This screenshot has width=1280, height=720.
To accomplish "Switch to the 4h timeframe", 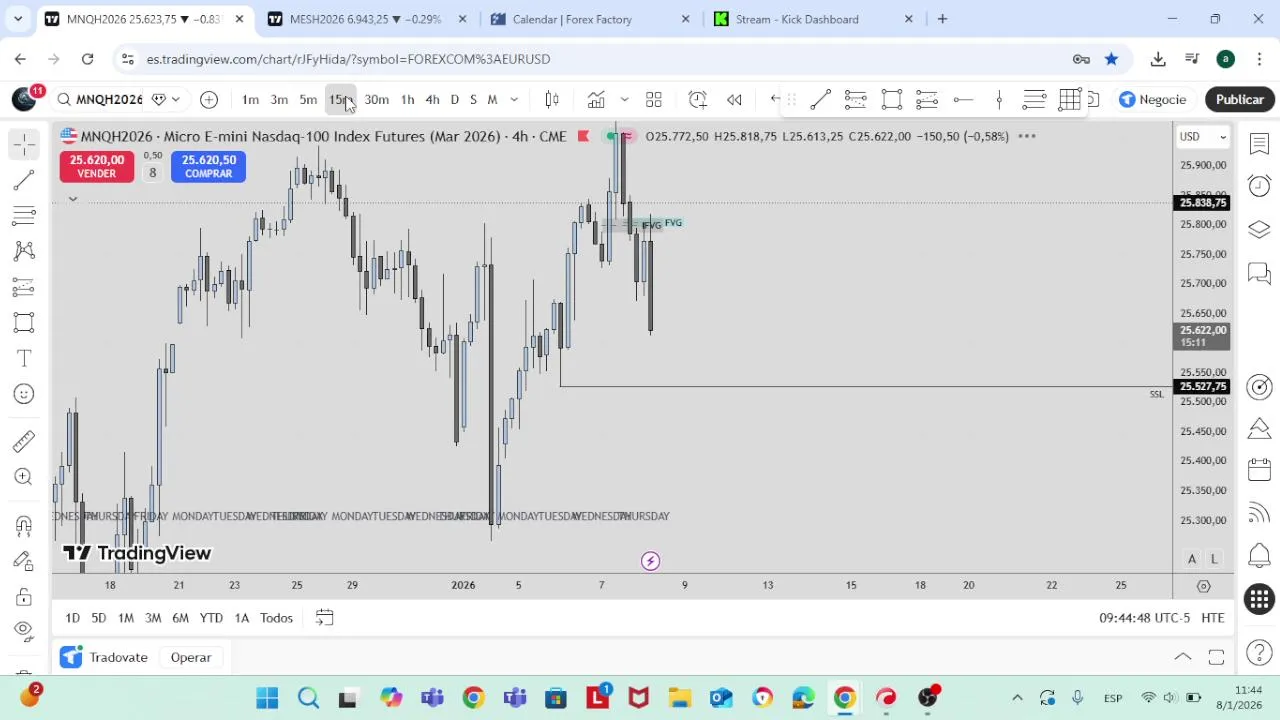I will click(x=432, y=99).
